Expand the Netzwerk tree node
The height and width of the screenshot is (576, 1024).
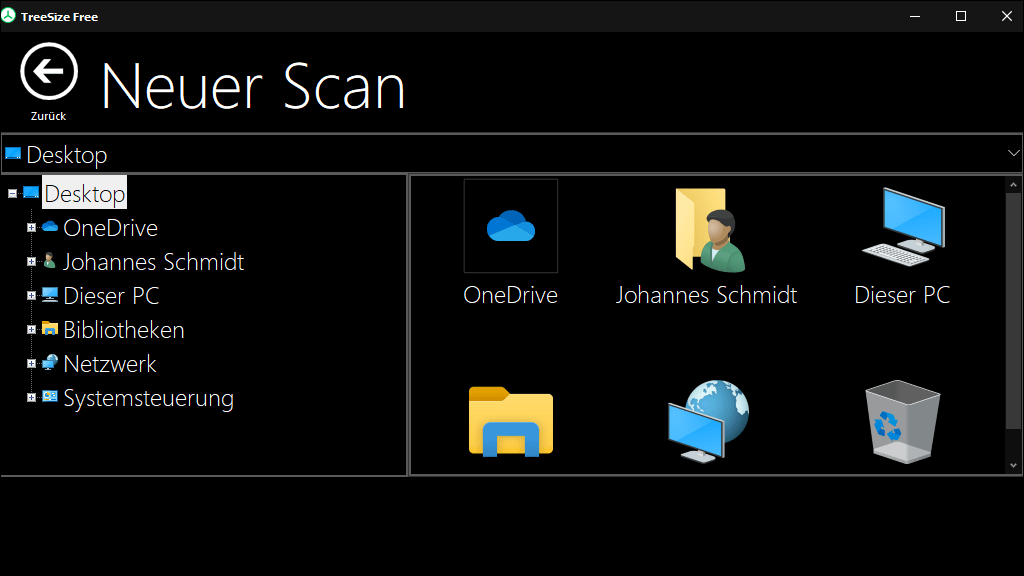click(31, 364)
